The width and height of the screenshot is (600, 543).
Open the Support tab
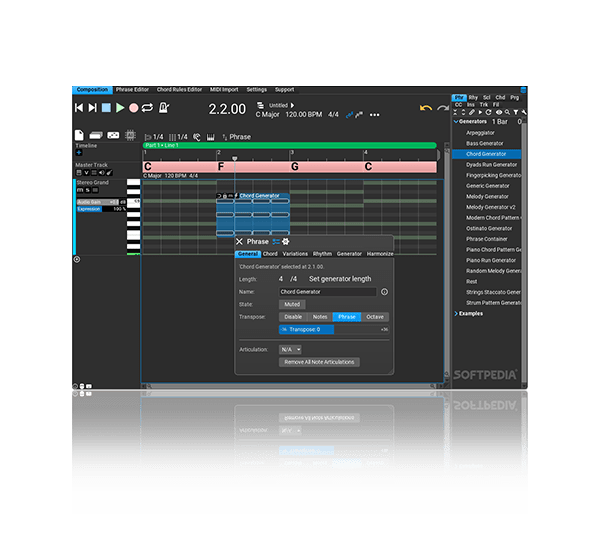click(x=284, y=90)
